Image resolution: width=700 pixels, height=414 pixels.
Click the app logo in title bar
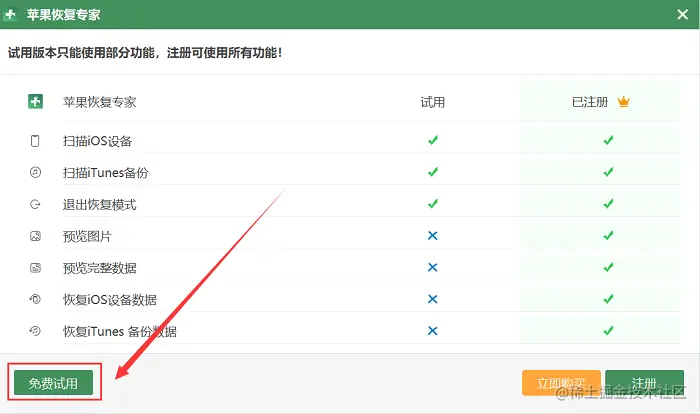[10, 14]
